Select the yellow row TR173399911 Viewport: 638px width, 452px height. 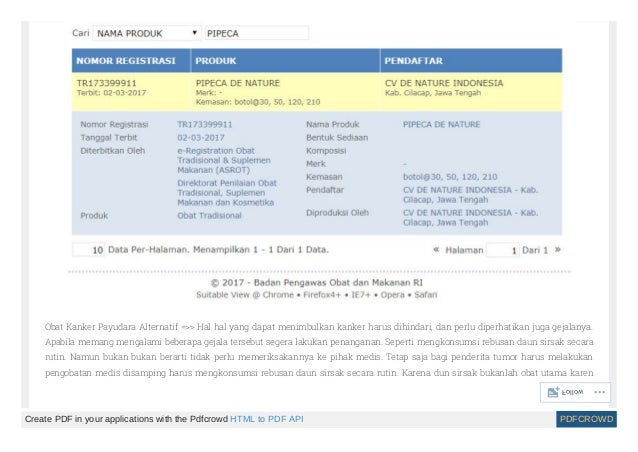pyautogui.click(x=317, y=92)
